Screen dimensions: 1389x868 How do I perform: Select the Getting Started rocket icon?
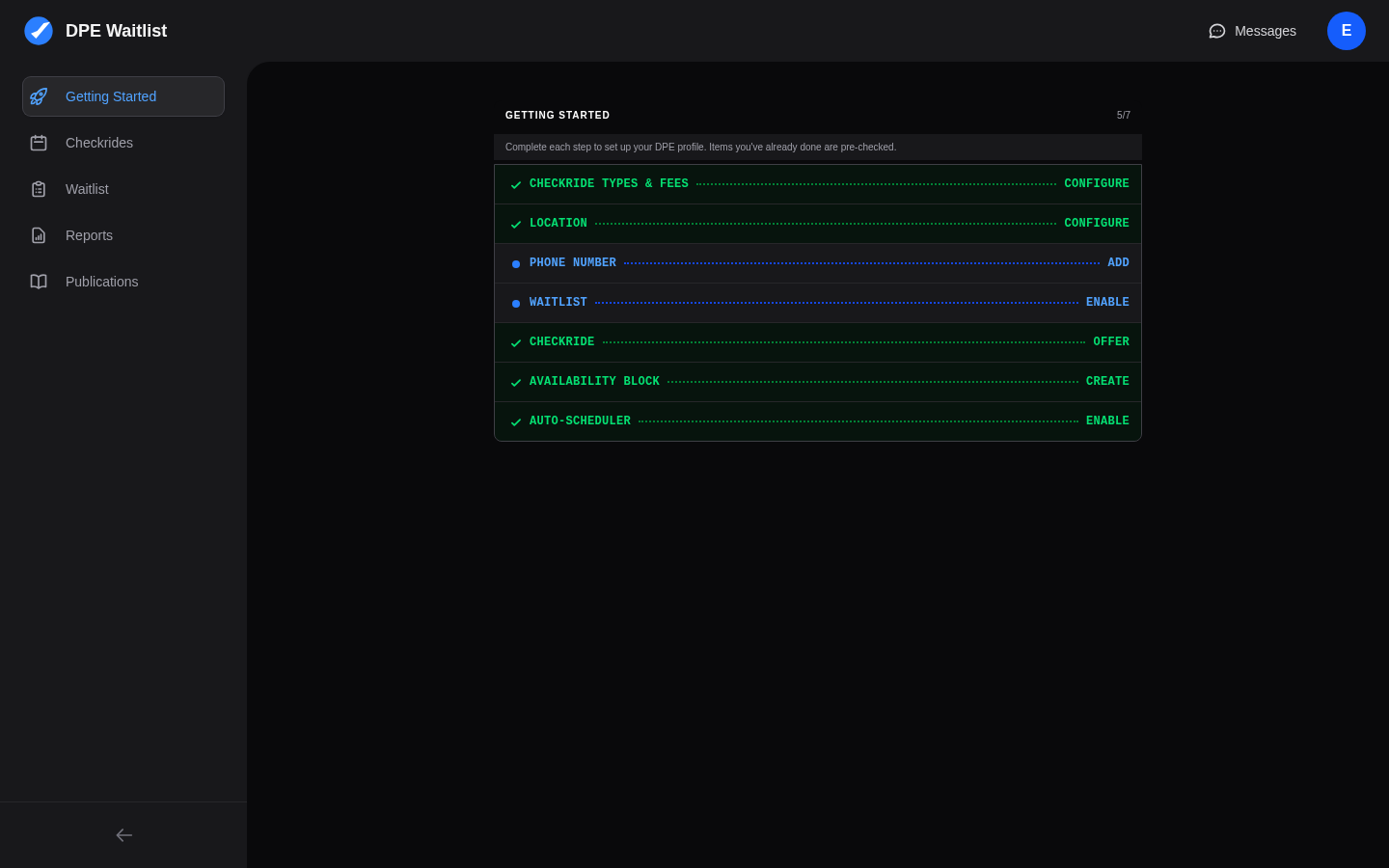point(39,96)
